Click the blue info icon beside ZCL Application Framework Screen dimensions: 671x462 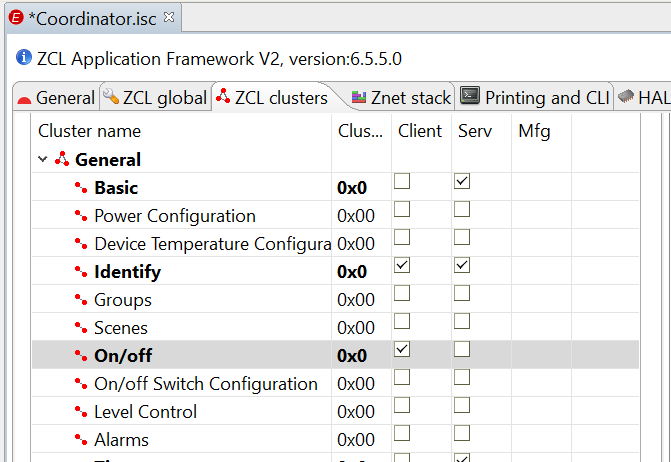coord(24,57)
